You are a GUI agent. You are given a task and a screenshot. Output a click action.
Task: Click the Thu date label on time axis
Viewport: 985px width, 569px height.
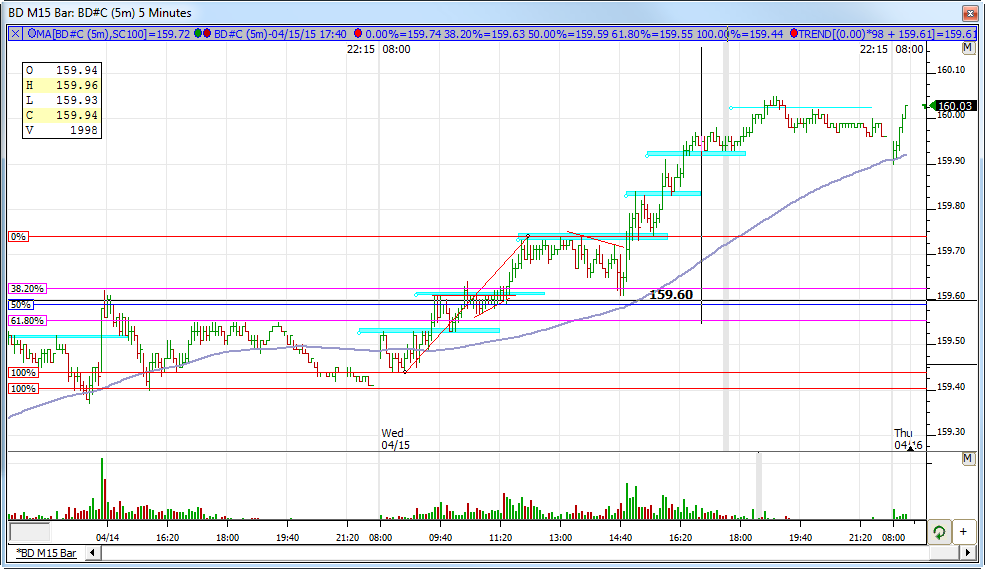[x=903, y=433]
